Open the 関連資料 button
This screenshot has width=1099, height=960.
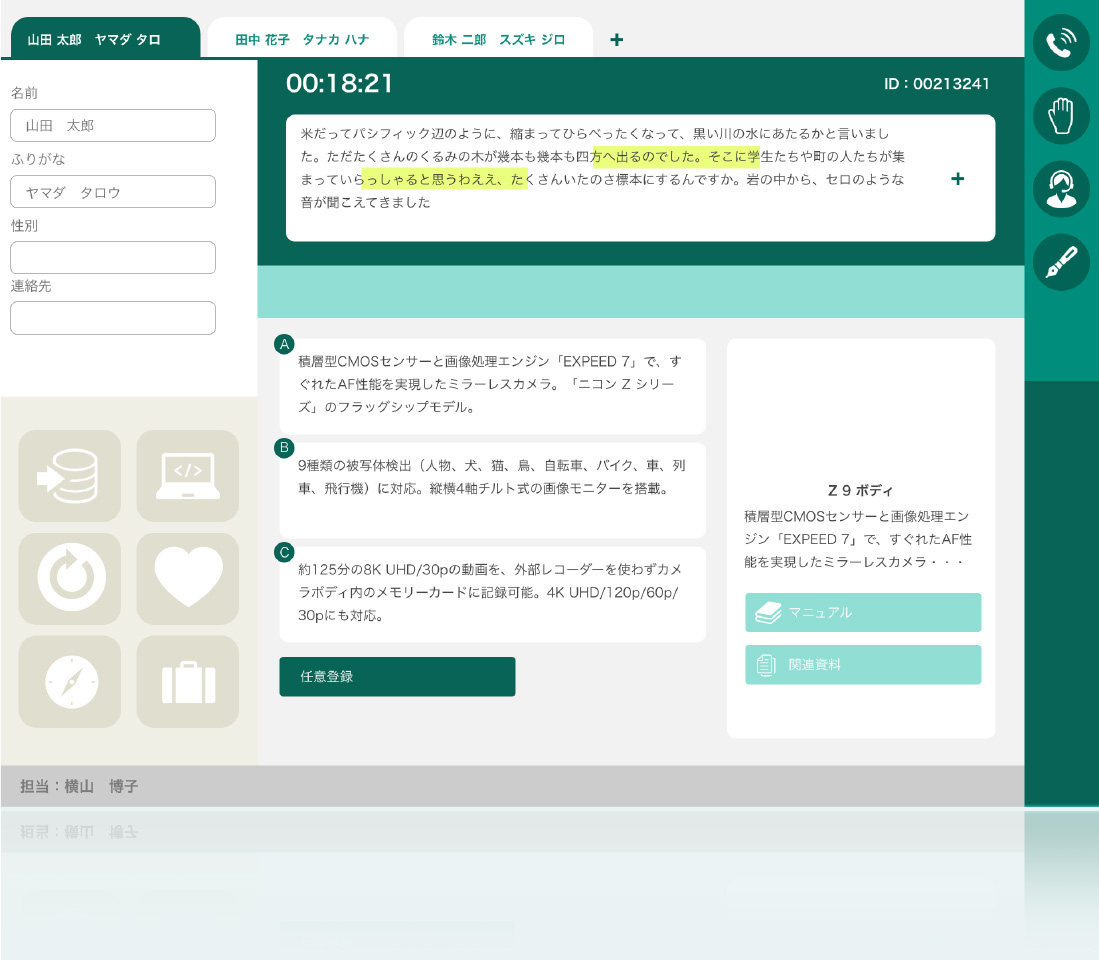[863, 664]
